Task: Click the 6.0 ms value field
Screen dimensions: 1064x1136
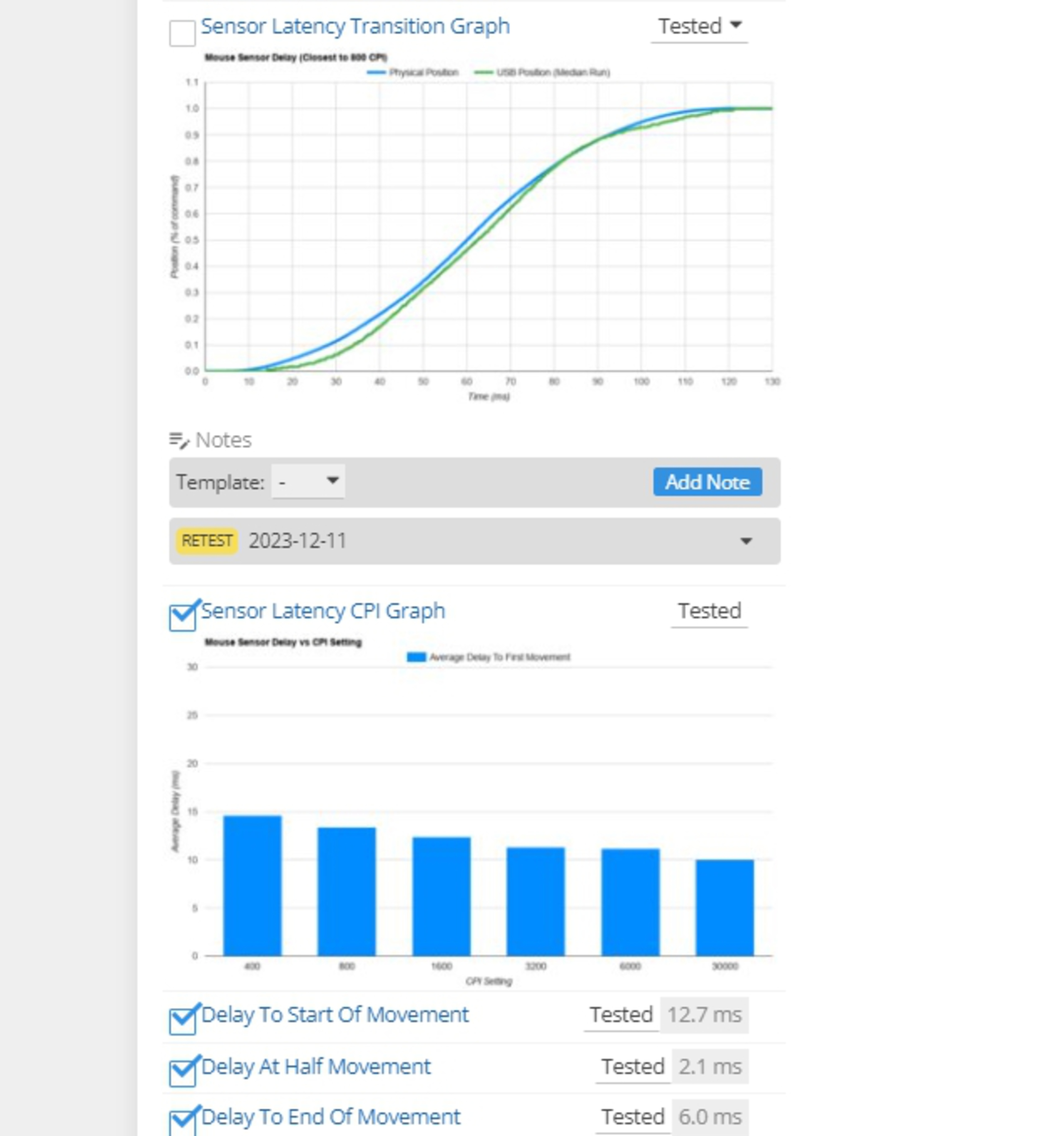Action: click(x=710, y=1117)
